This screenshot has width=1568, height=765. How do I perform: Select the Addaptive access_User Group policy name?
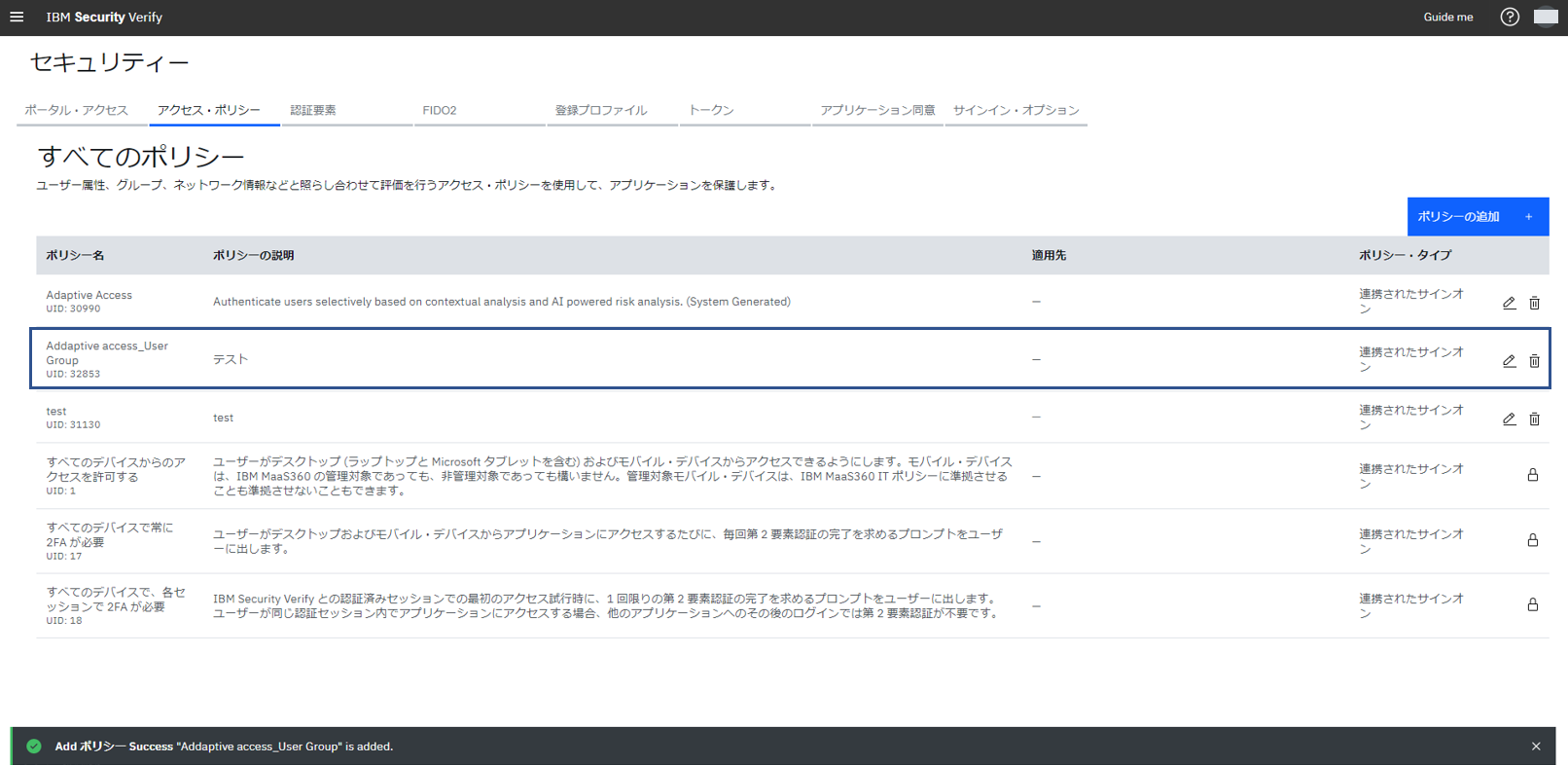point(107,352)
